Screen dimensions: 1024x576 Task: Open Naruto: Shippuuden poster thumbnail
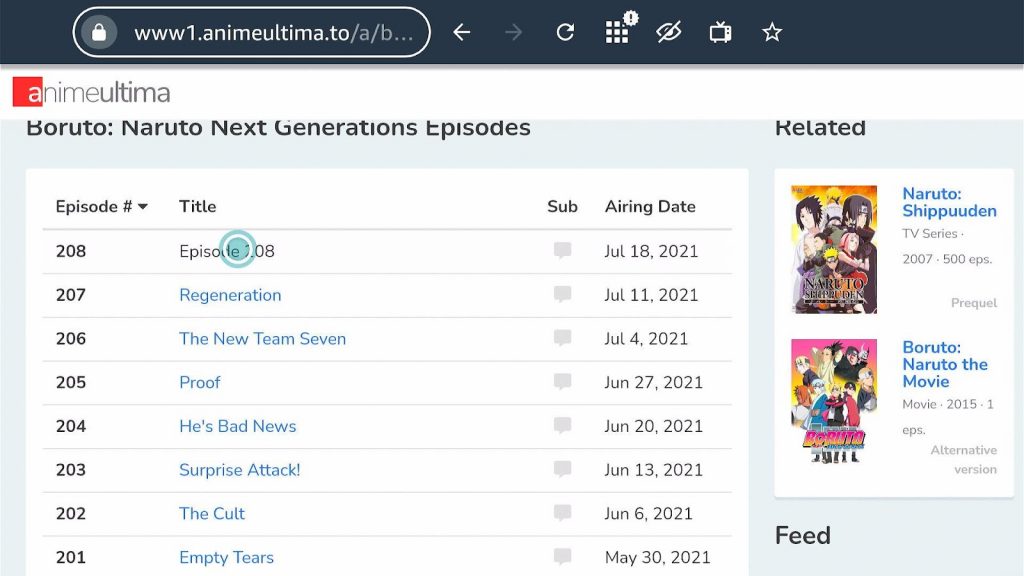834,249
